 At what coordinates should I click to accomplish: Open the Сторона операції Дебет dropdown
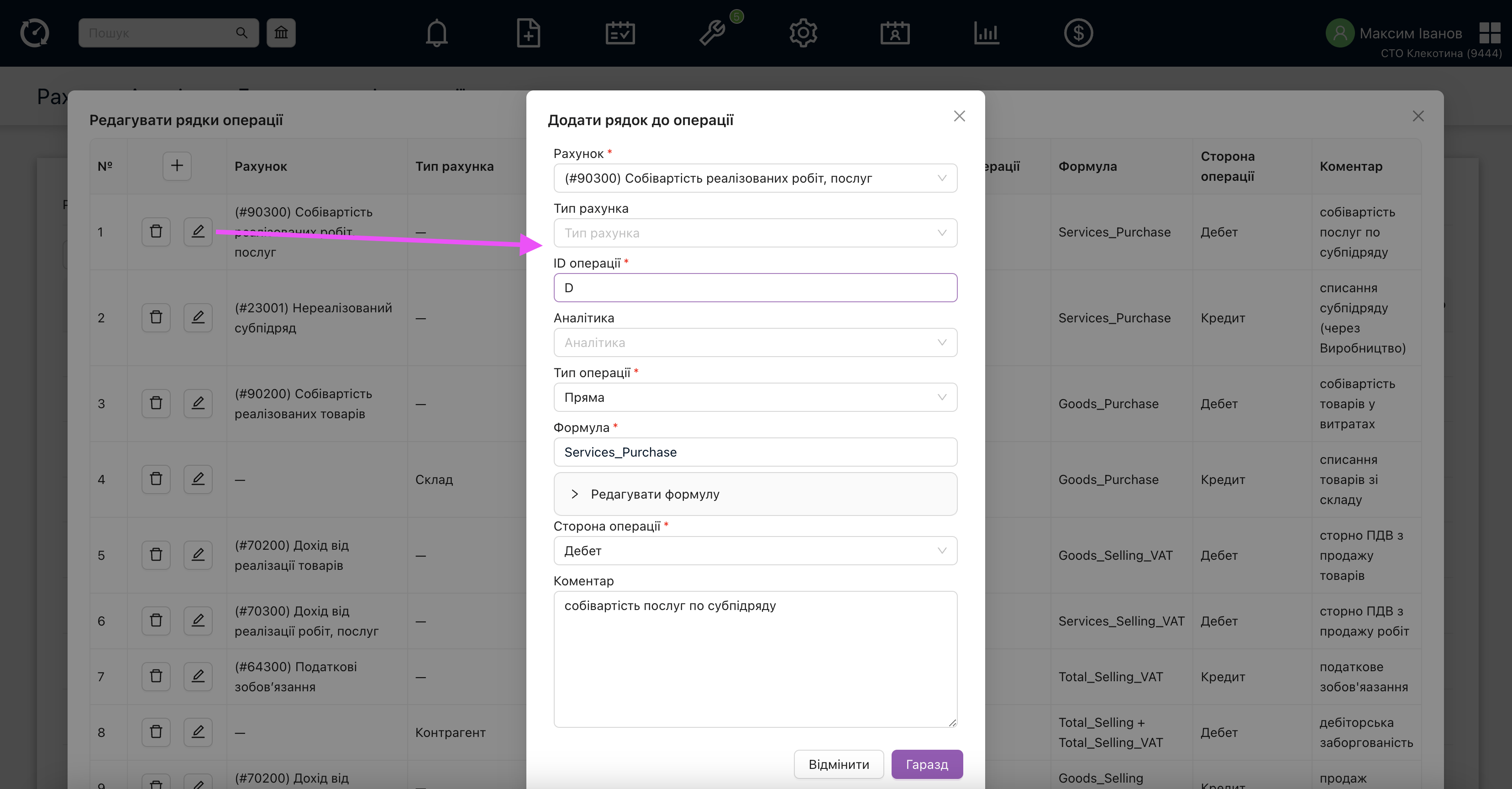coord(755,551)
